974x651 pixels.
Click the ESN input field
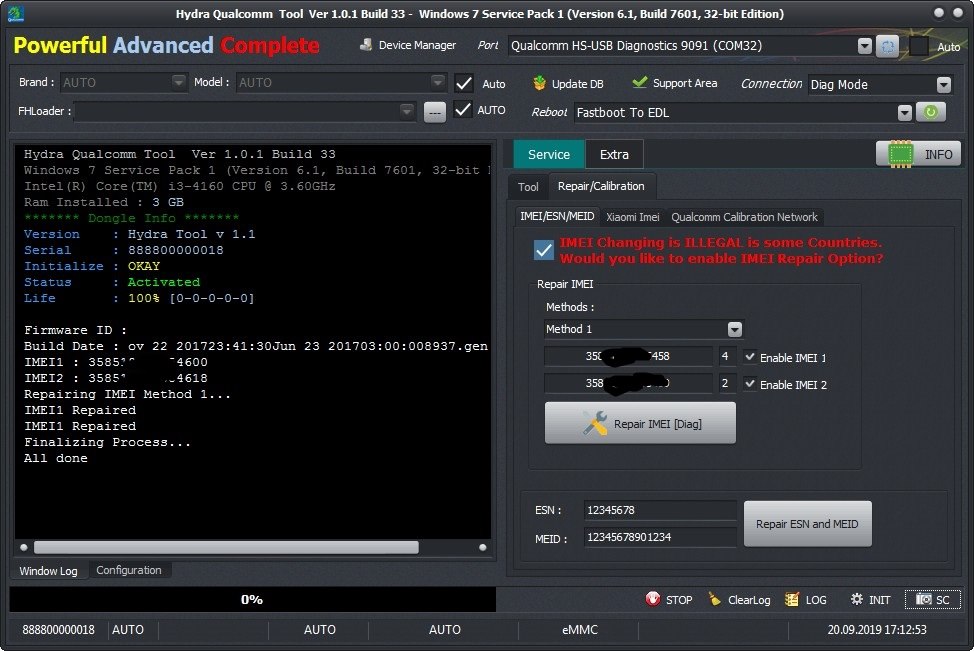point(660,510)
